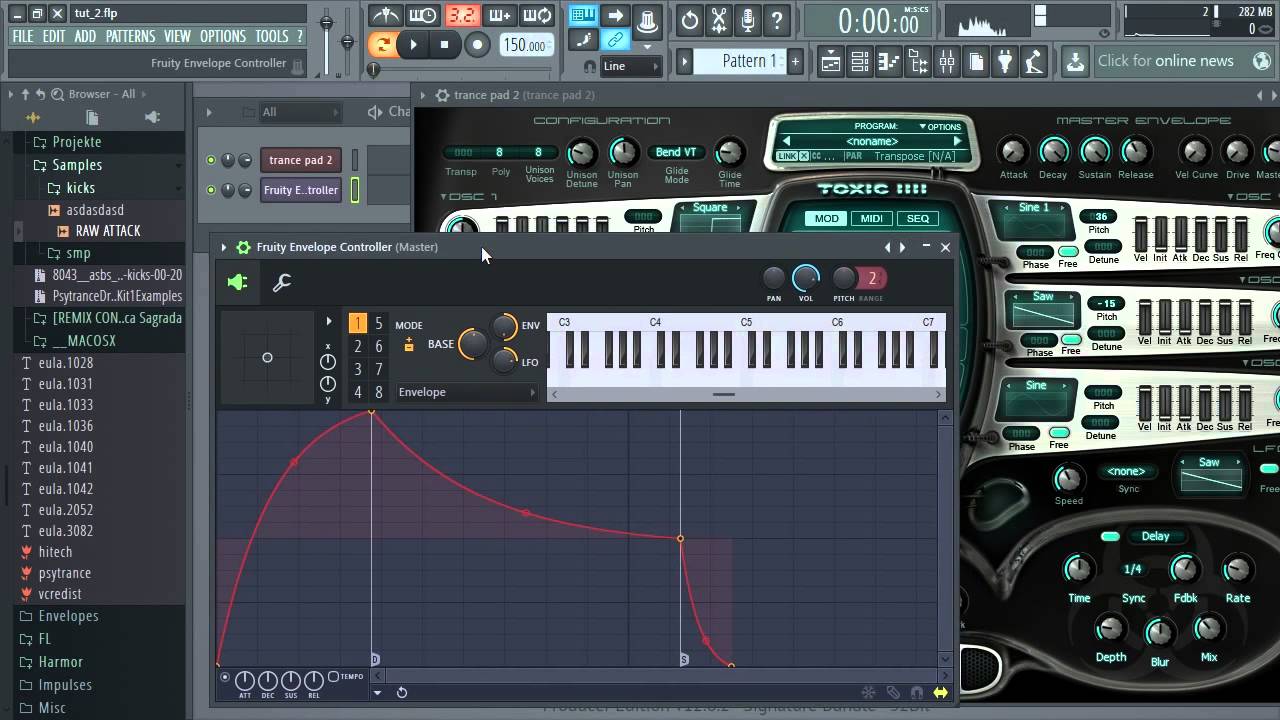The height and width of the screenshot is (720, 1280).
Task: Open the Fruity Envelope Controller wrench settings
Action: click(x=282, y=283)
